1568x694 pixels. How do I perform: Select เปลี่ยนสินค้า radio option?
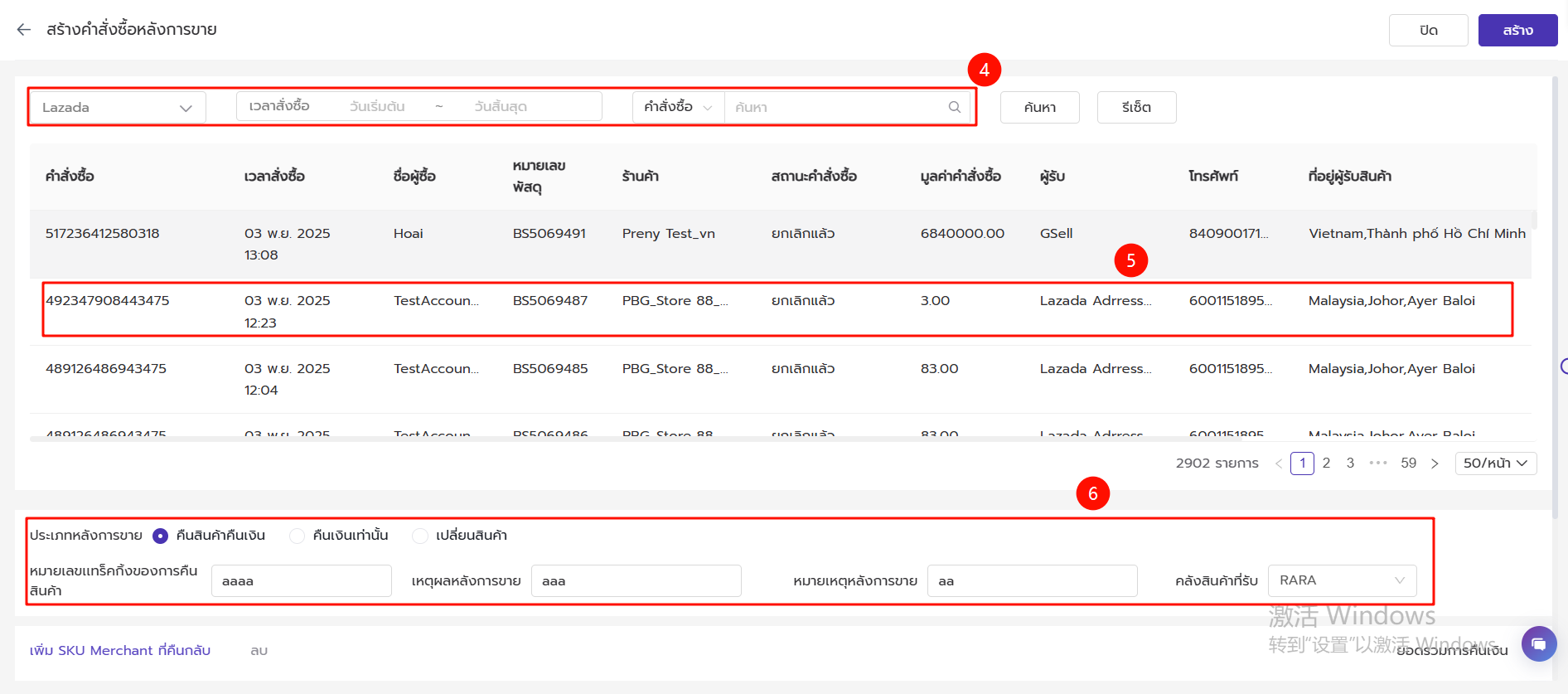[x=420, y=536]
